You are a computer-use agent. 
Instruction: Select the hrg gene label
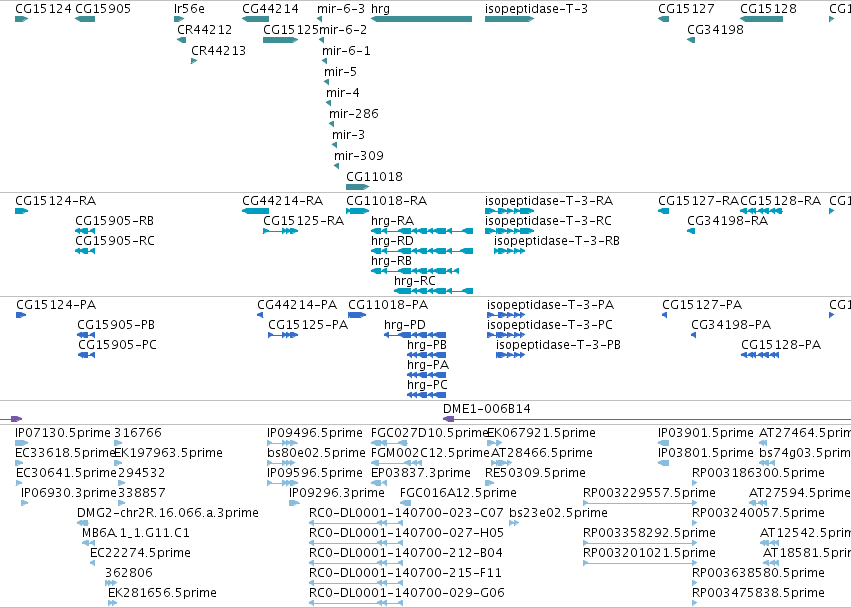(x=380, y=9)
